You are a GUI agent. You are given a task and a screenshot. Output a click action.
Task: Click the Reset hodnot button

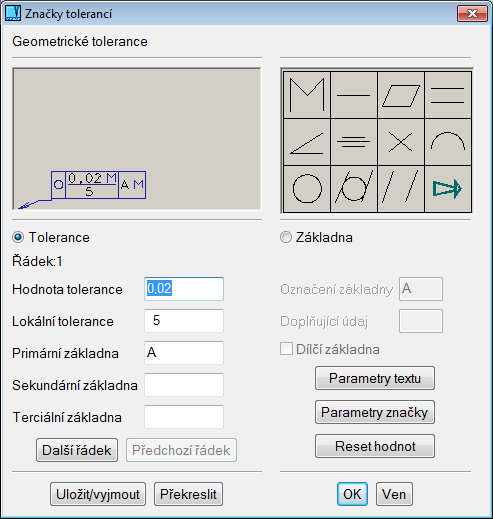[x=375, y=446]
